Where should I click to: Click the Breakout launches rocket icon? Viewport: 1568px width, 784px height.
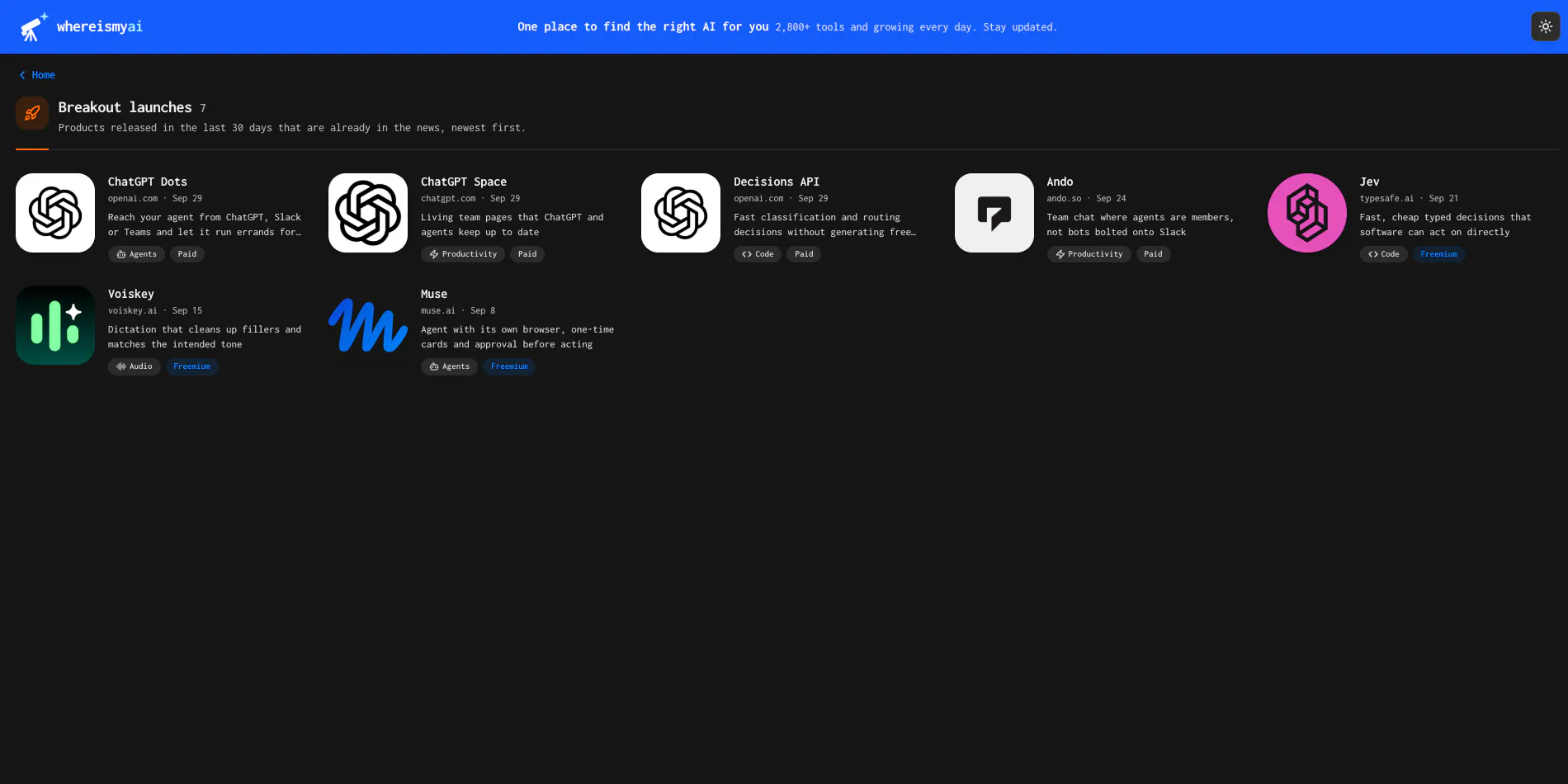coord(32,113)
